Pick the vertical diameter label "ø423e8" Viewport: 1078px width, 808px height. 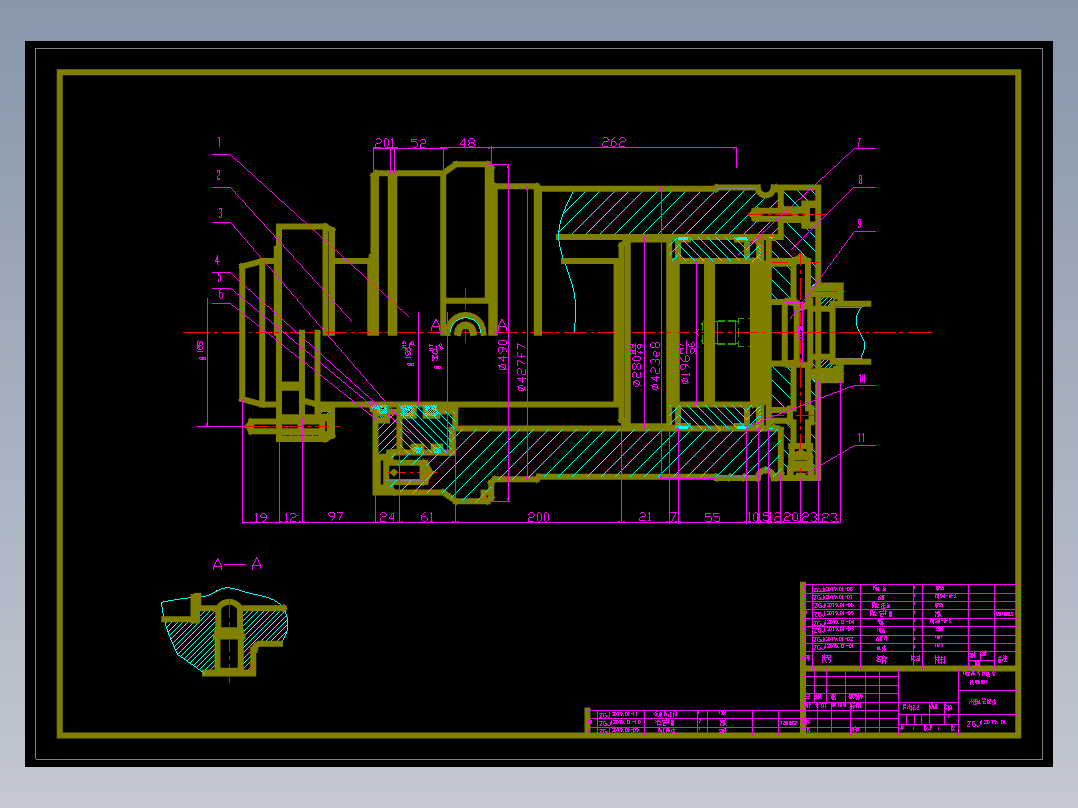click(x=655, y=366)
